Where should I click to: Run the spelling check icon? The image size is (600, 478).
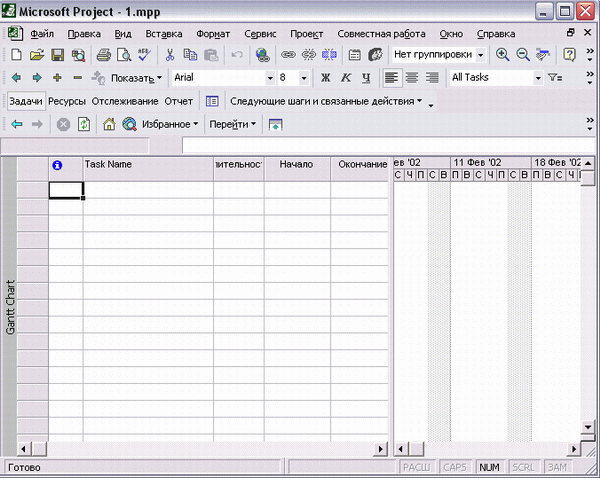coord(145,55)
